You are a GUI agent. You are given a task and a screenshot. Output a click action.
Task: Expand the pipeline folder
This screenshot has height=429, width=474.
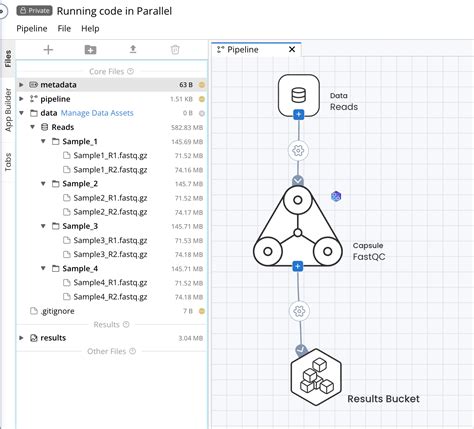[x=21, y=99]
